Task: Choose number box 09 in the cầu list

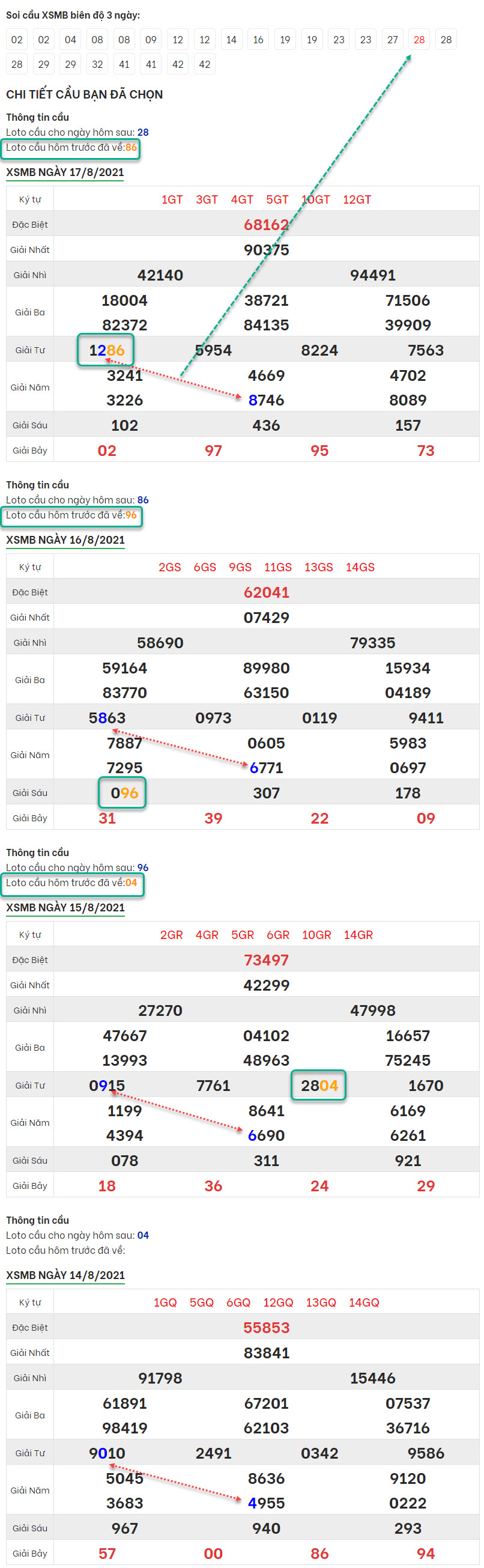Action: [151, 40]
